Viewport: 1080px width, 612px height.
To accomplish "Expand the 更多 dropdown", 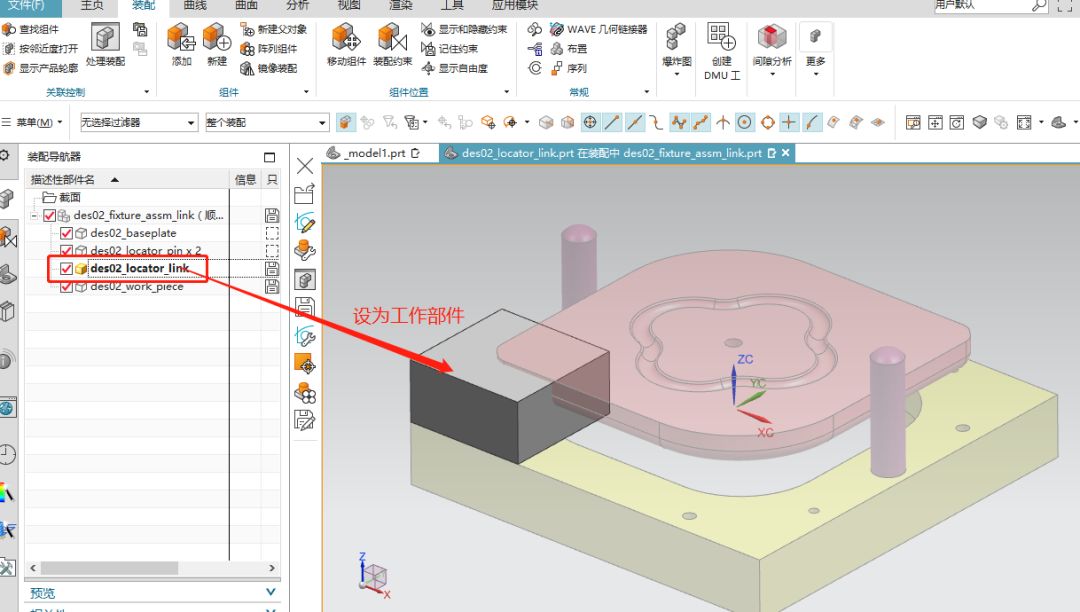I will [x=816, y=74].
